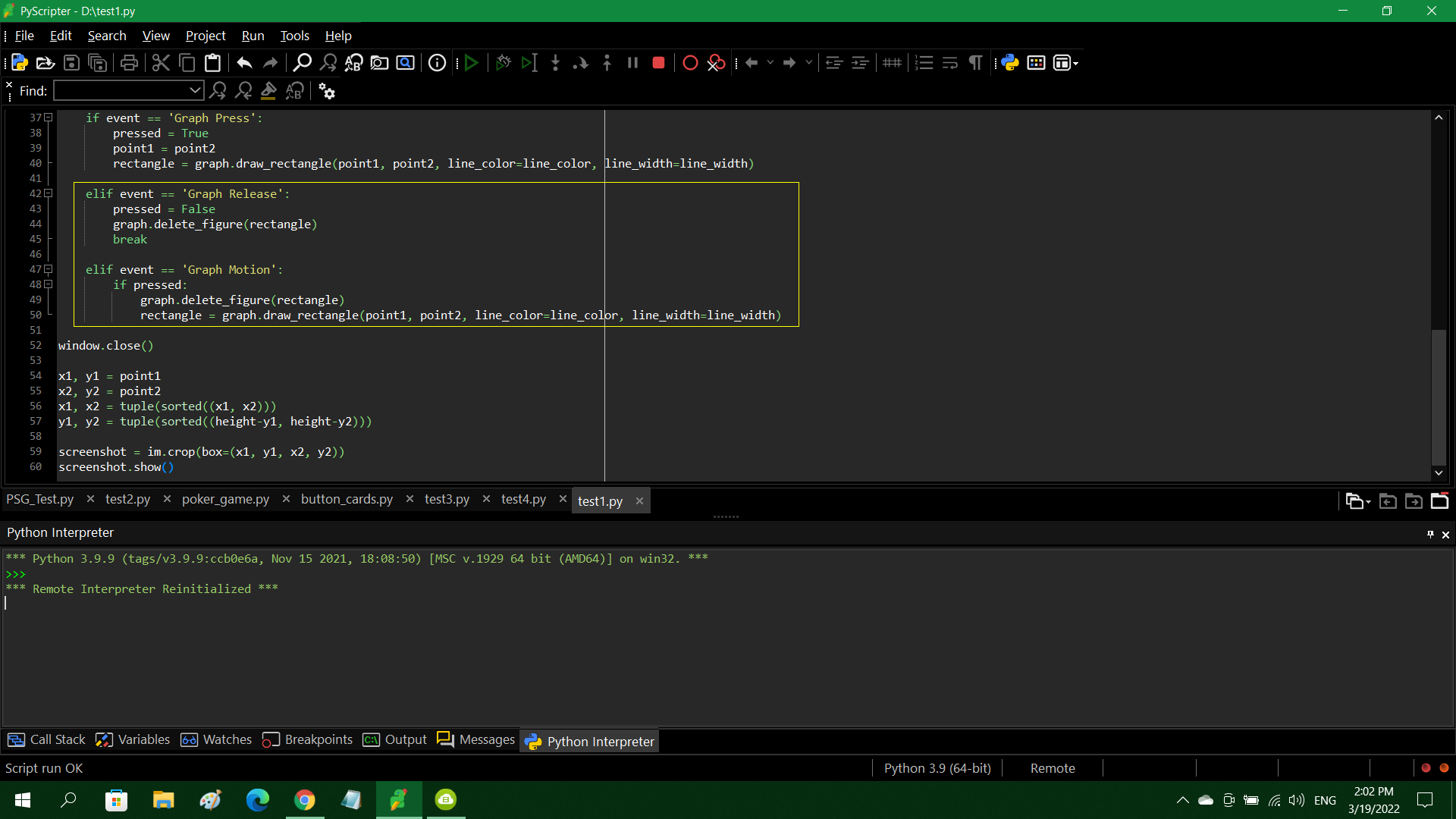Click the Debug icon with bug
The width and height of the screenshot is (1456, 819).
[x=503, y=63]
